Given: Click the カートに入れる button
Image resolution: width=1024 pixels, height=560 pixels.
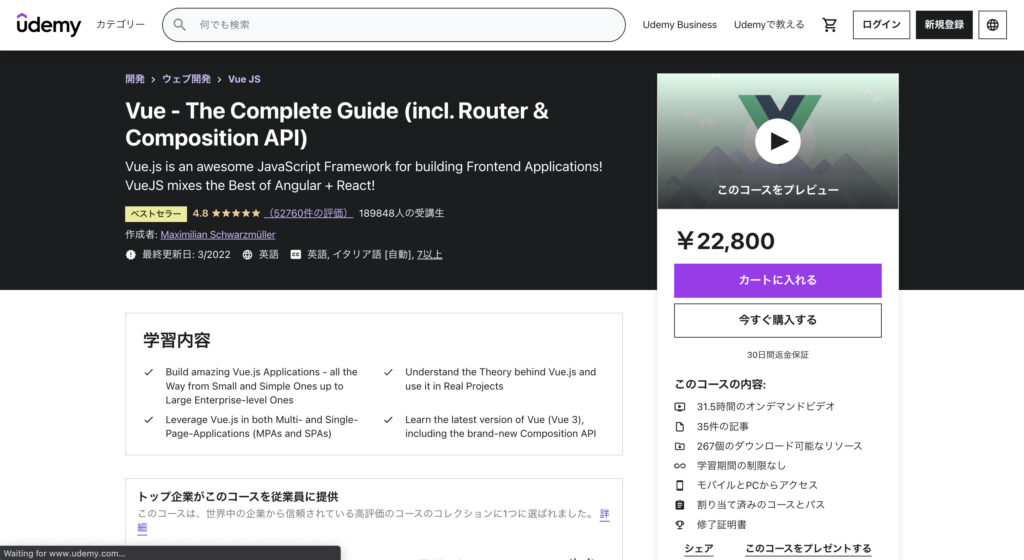Looking at the screenshot, I should tap(778, 281).
